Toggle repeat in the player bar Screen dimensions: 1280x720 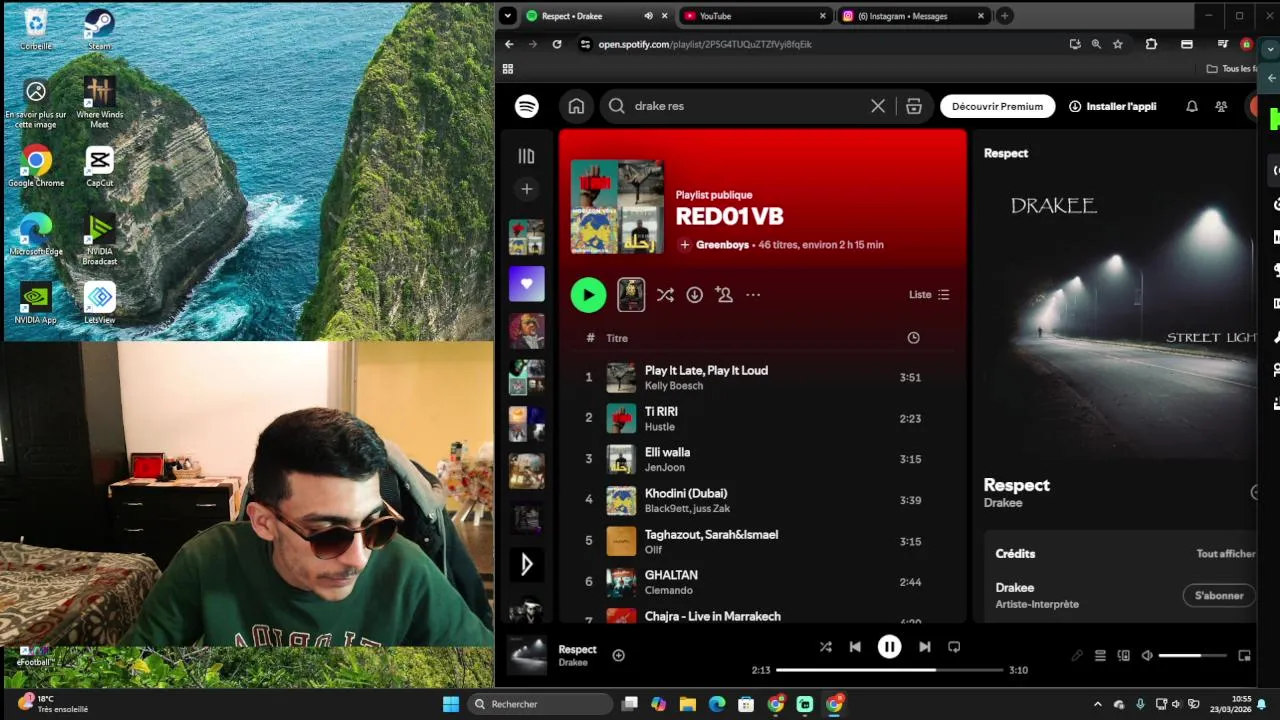(954, 647)
